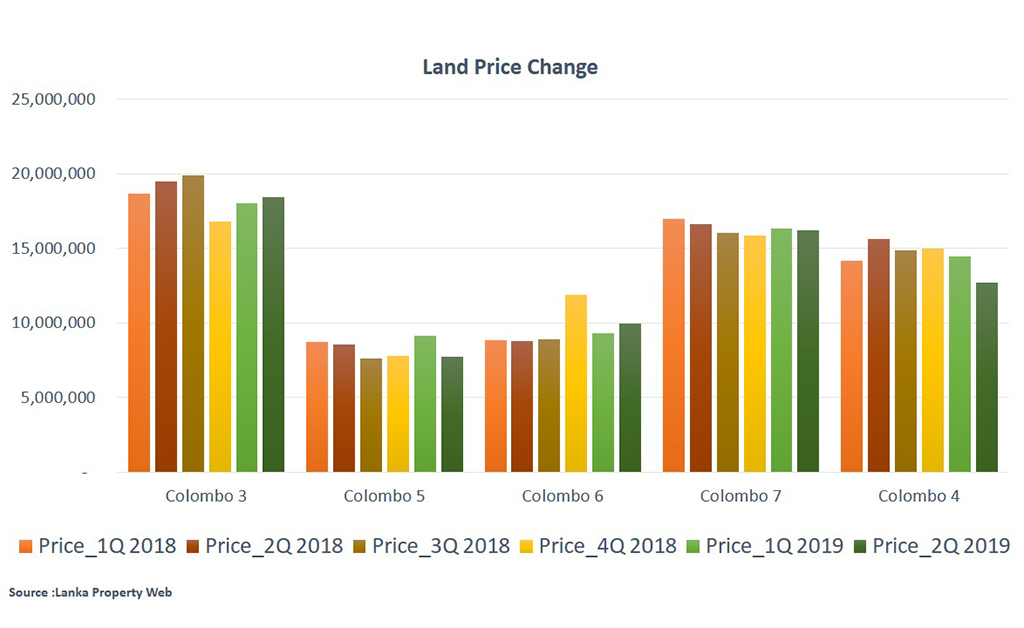The height and width of the screenshot is (628, 1024).
Task: Click the Land Price Change chart title
Action: click(x=510, y=68)
